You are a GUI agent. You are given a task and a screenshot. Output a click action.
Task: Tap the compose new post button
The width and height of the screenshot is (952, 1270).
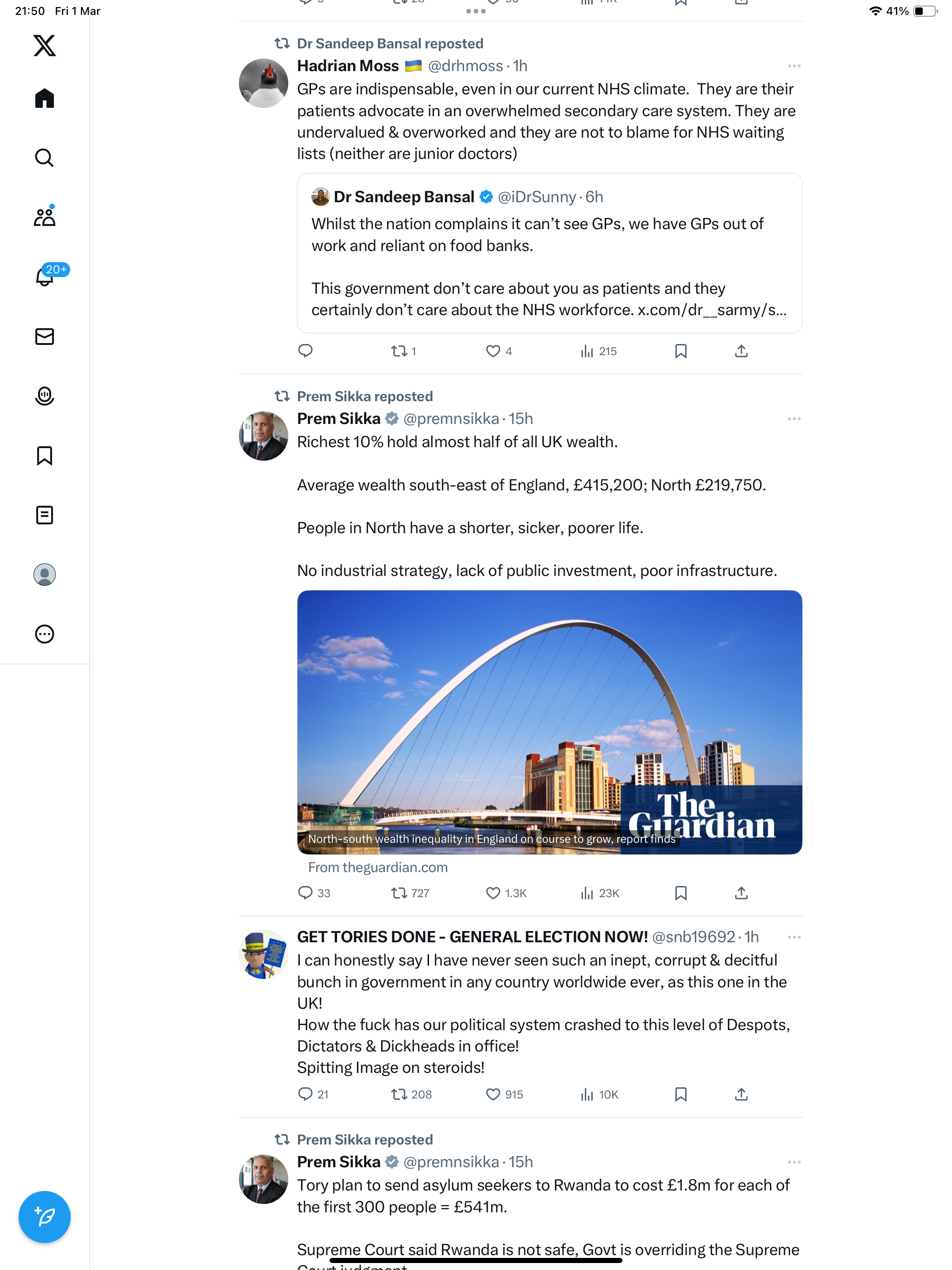pyautogui.click(x=44, y=1217)
